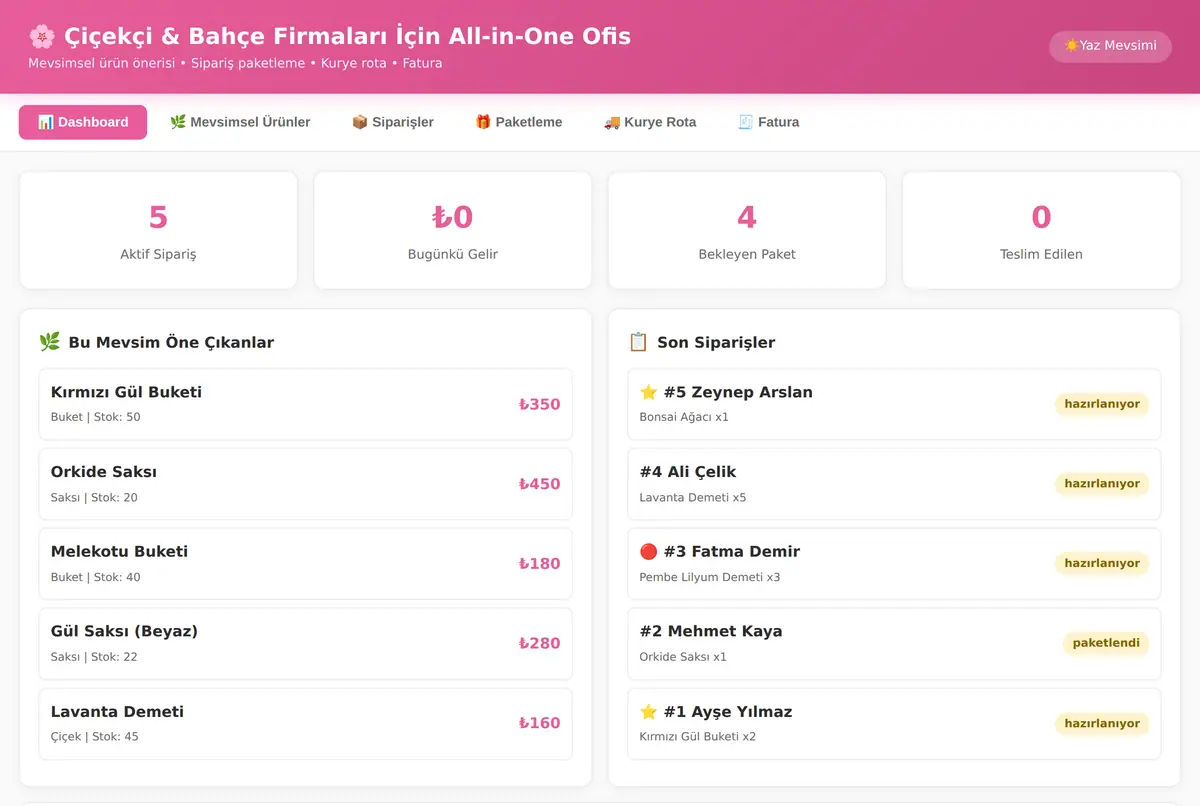
Task: Click the Teslim Edilen stat card
Action: coord(1041,230)
